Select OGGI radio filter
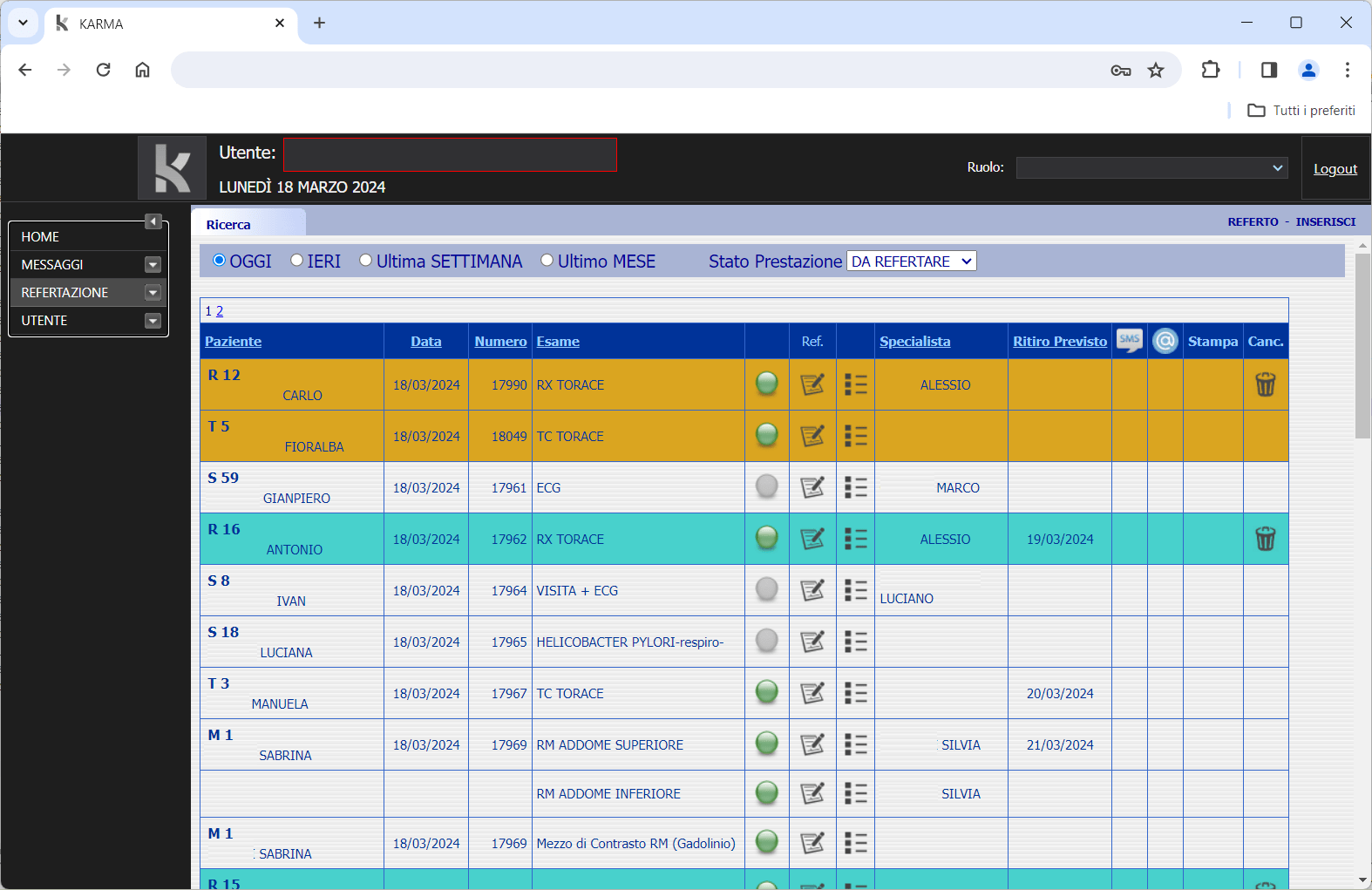 220,260
